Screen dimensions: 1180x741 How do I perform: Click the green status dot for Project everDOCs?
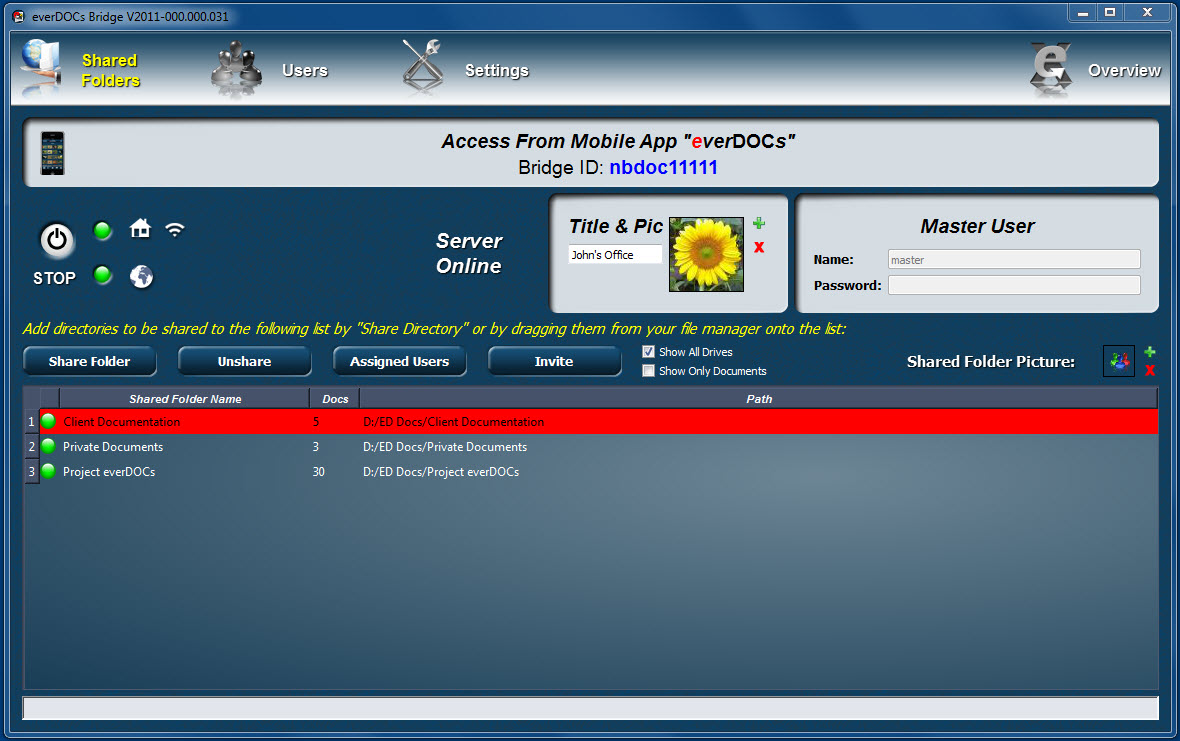click(x=49, y=471)
